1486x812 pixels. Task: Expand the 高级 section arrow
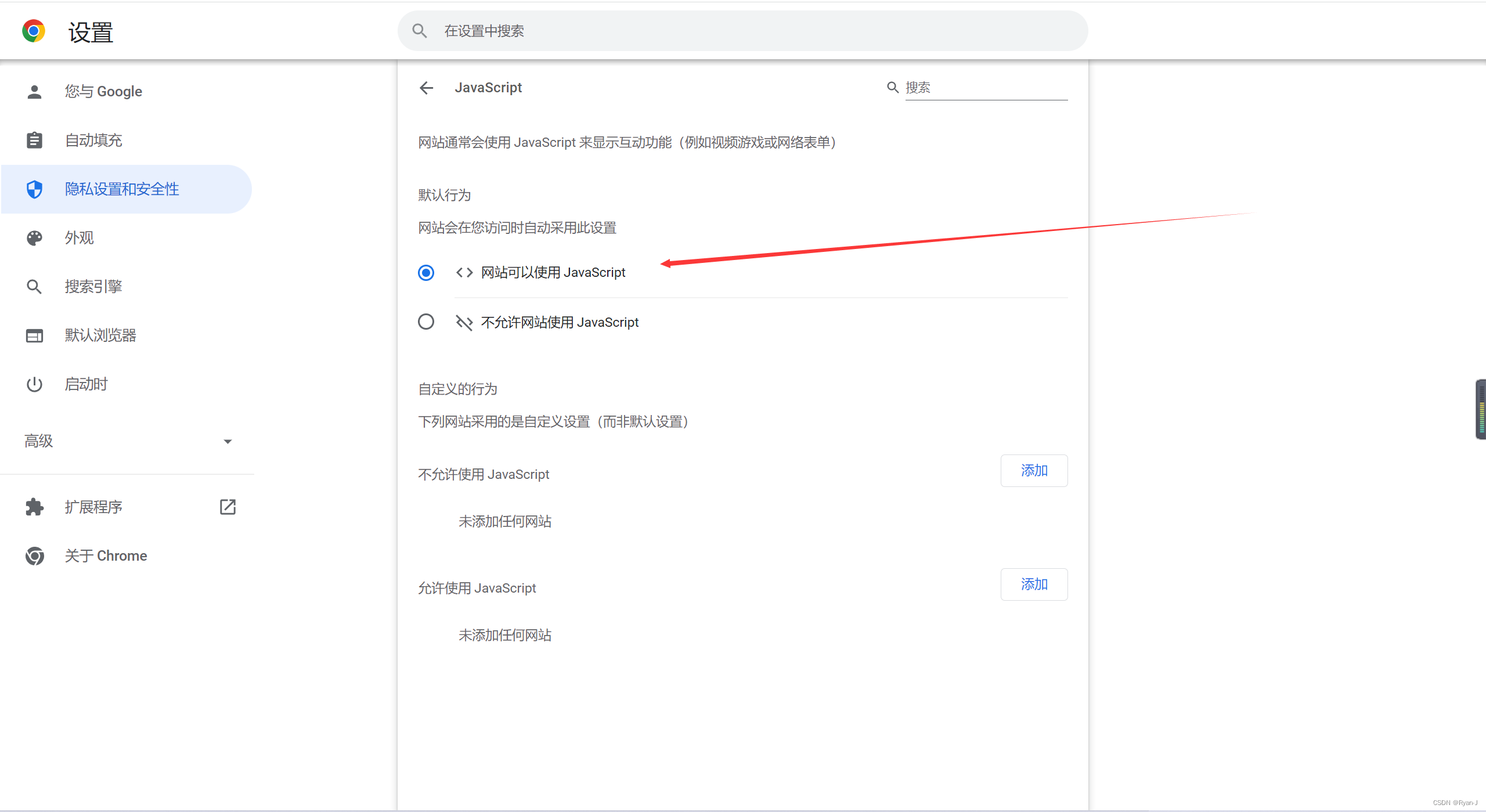click(228, 442)
